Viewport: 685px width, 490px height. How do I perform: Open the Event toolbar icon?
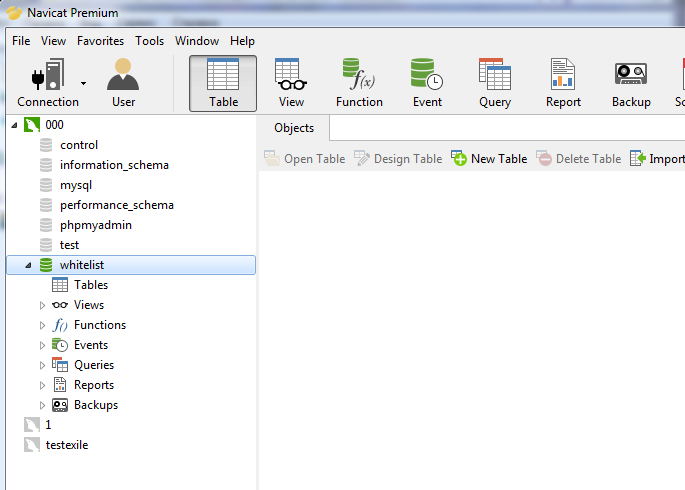click(427, 83)
